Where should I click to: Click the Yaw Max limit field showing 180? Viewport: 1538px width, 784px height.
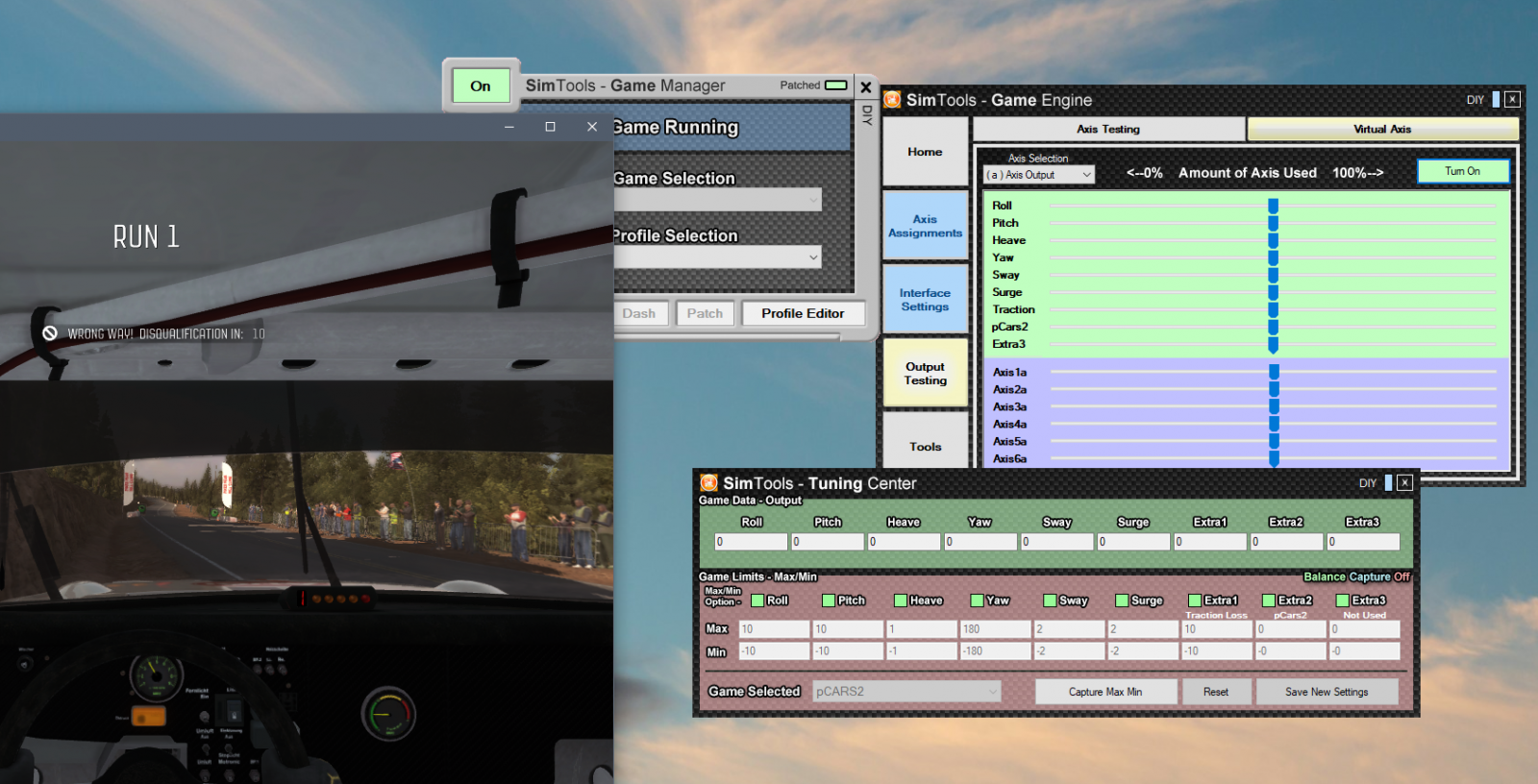pyautogui.click(x=995, y=629)
